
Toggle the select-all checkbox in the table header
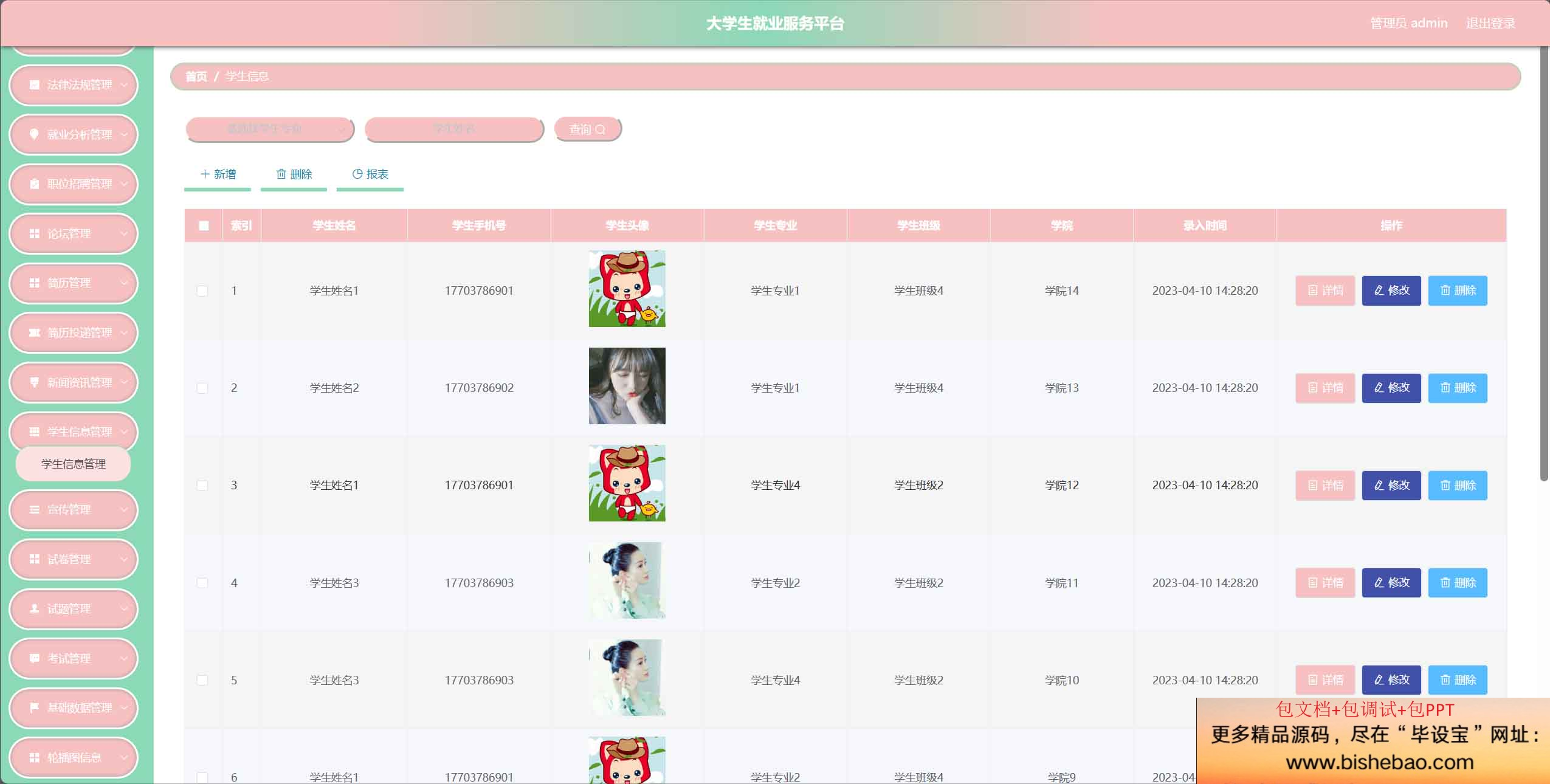coord(204,226)
